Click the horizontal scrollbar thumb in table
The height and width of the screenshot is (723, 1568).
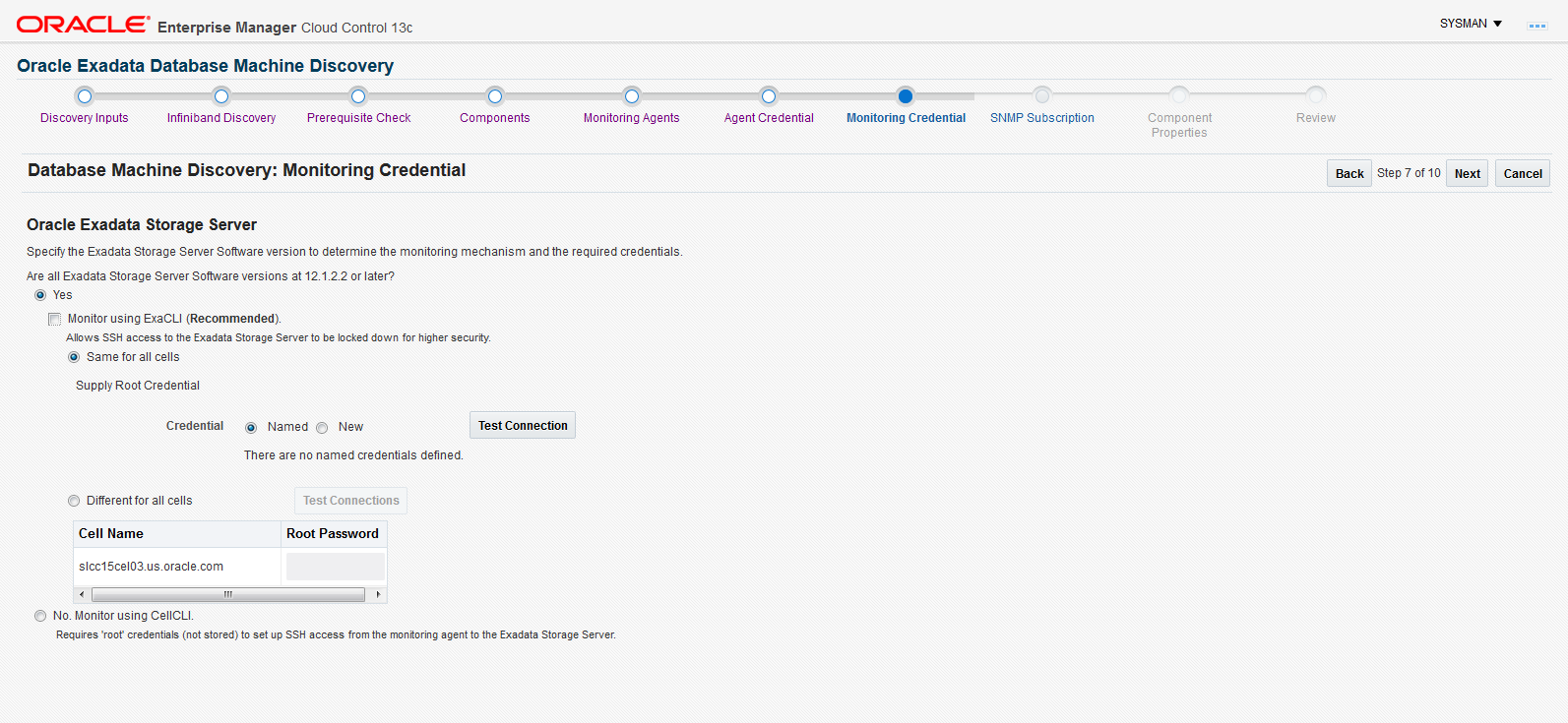click(228, 595)
